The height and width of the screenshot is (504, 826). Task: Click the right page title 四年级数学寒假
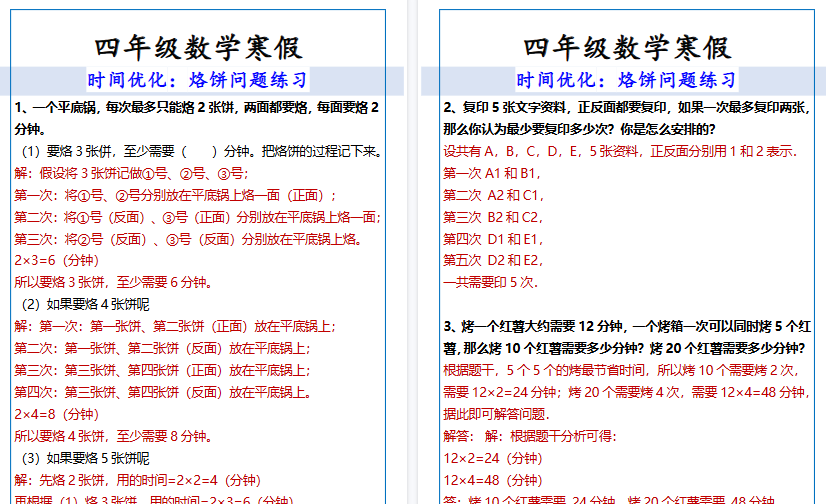pyautogui.click(x=627, y=48)
